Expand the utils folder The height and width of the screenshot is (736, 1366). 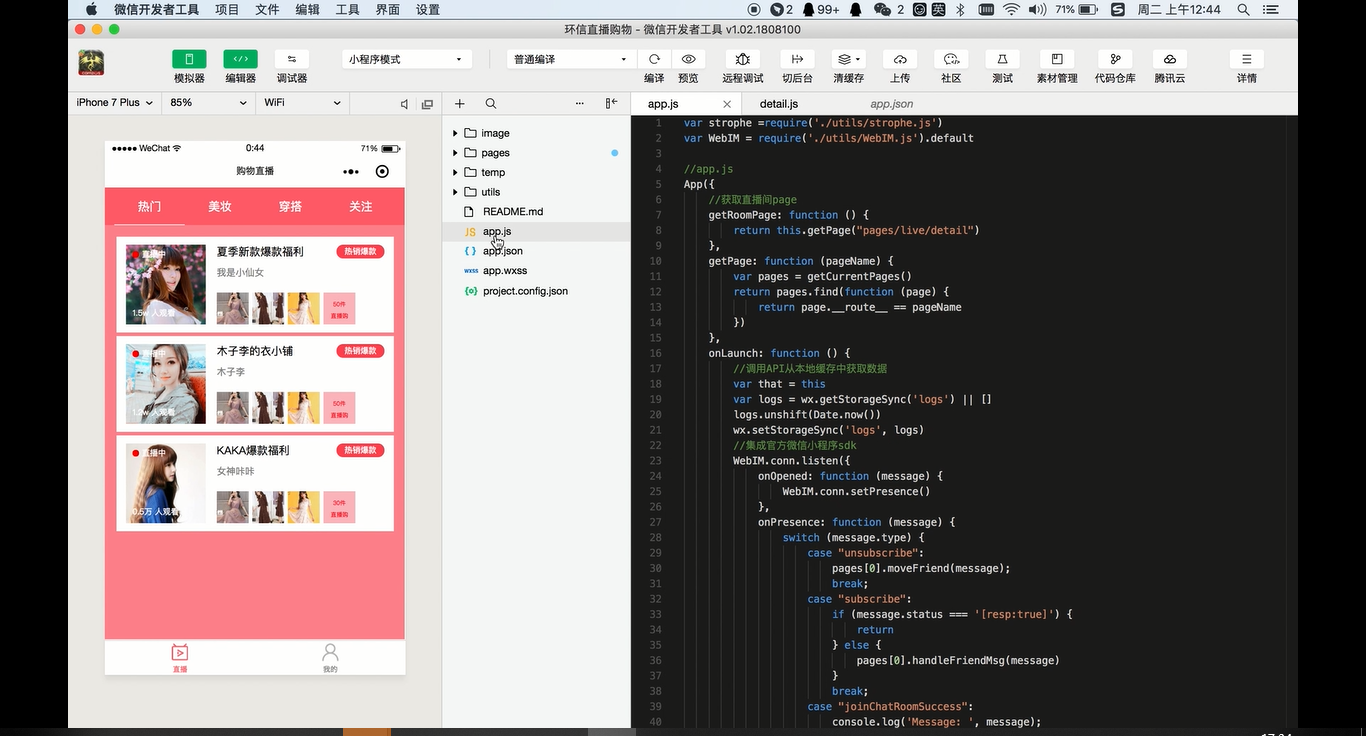pos(455,192)
